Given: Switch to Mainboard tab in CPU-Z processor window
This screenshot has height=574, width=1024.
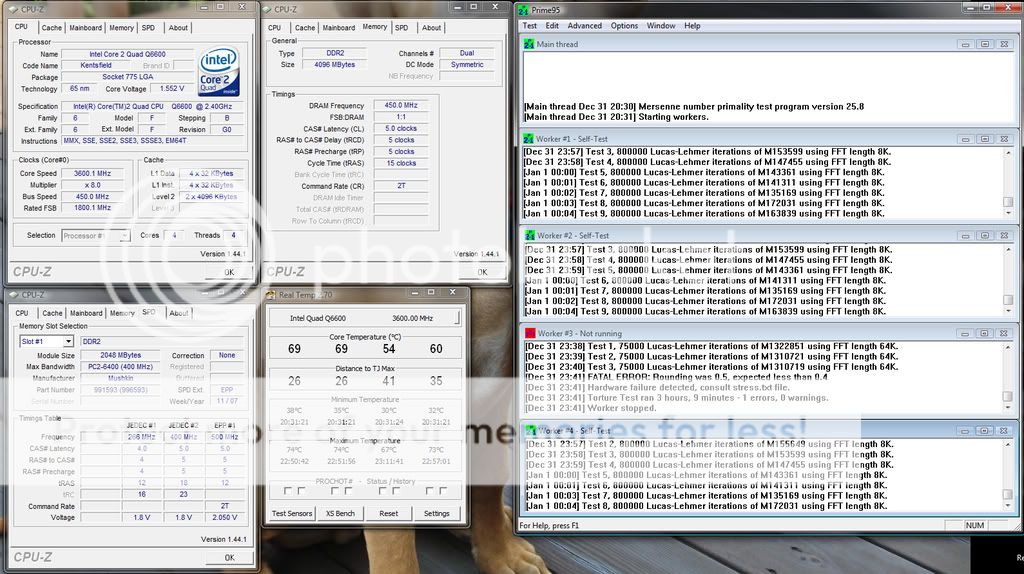Looking at the screenshot, I should pyautogui.click(x=86, y=28).
